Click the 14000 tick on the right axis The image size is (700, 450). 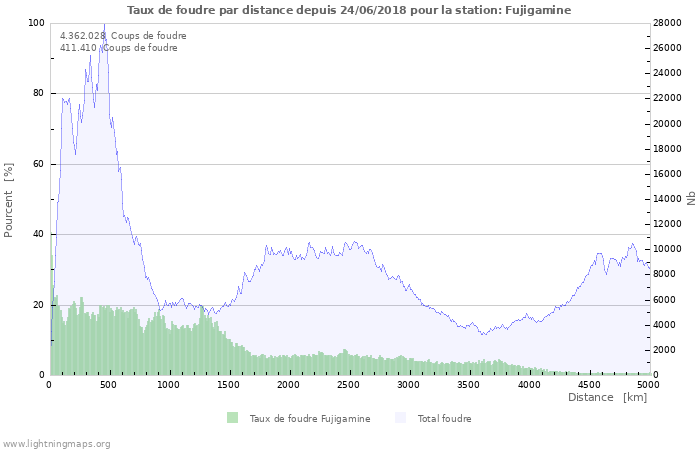click(668, 199)
